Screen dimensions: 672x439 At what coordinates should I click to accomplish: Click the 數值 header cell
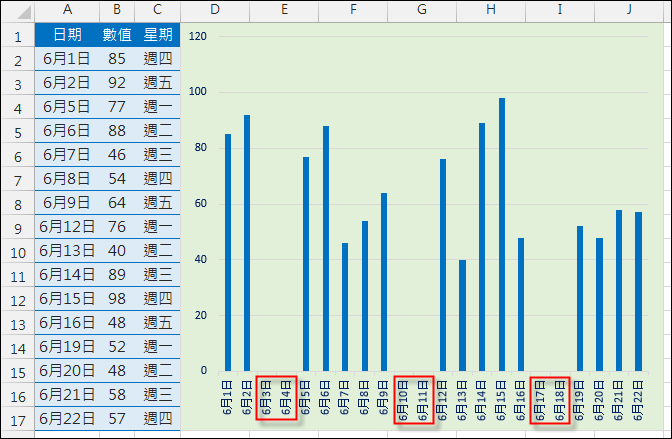tap(117, 35)
